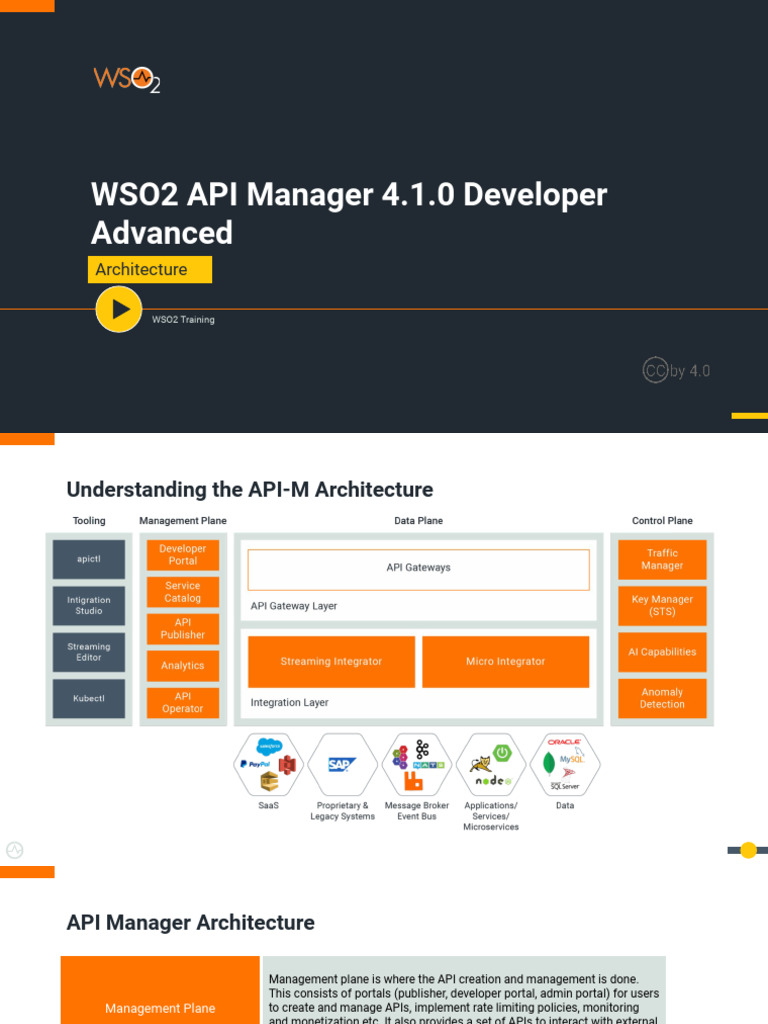Viewport: 768px width, 1024px height.
Task: Select the Analytics box
Action: pos(183,665)
